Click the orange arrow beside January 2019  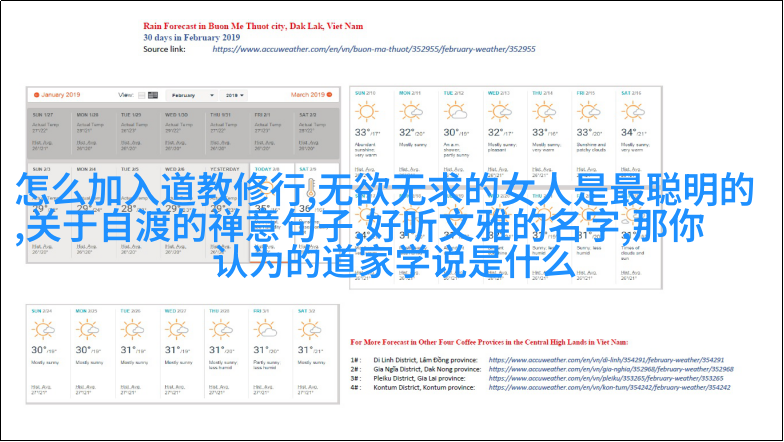tap(35, 95)
